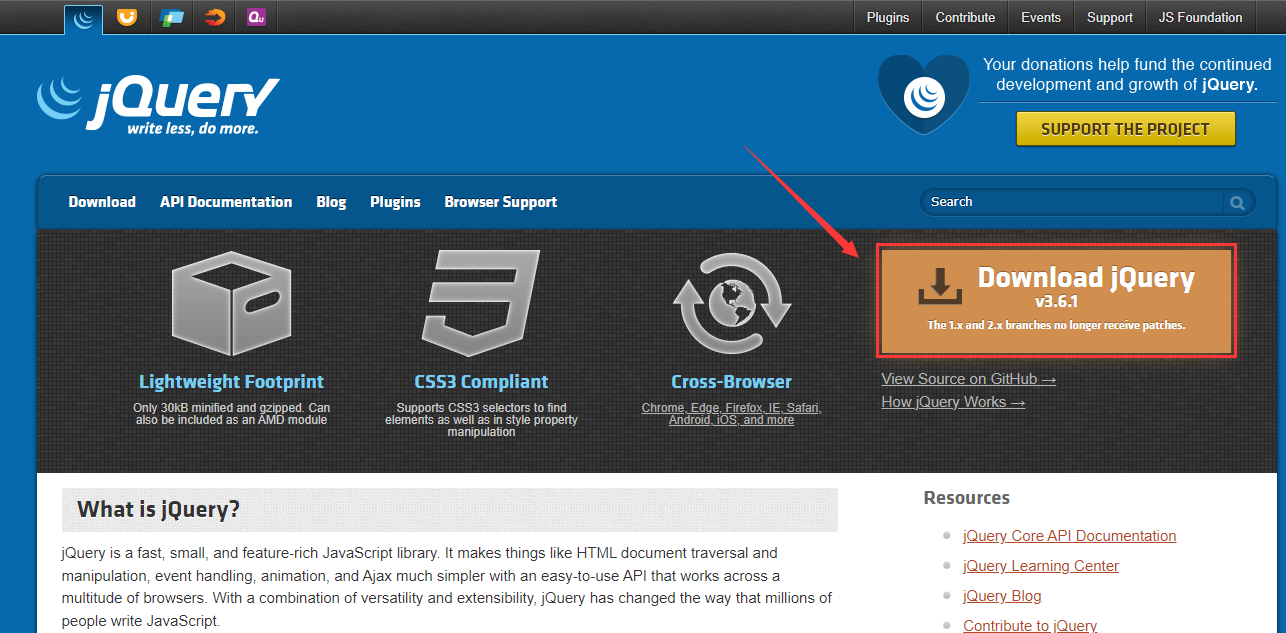Click the heart donation icon
1286x633 pixels.
click(923, 95)
